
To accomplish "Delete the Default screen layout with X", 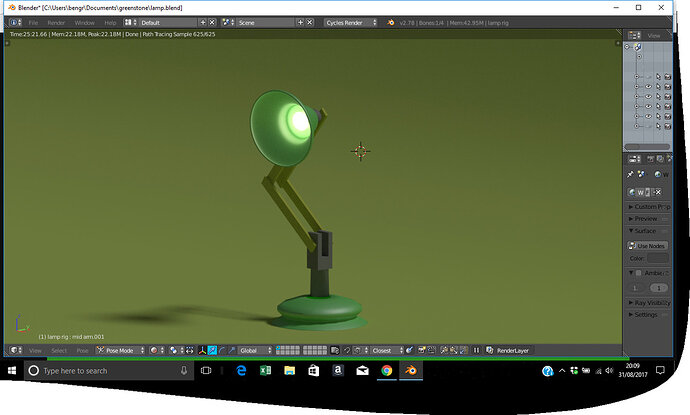I will coord(212,22).
